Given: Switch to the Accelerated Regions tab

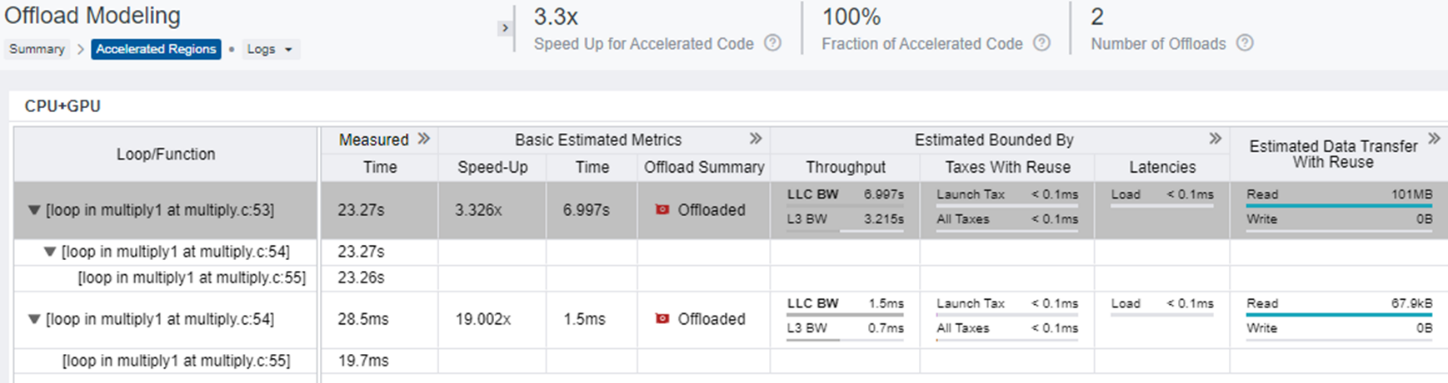Looking at the screenshot, I should tap(156, 49).
